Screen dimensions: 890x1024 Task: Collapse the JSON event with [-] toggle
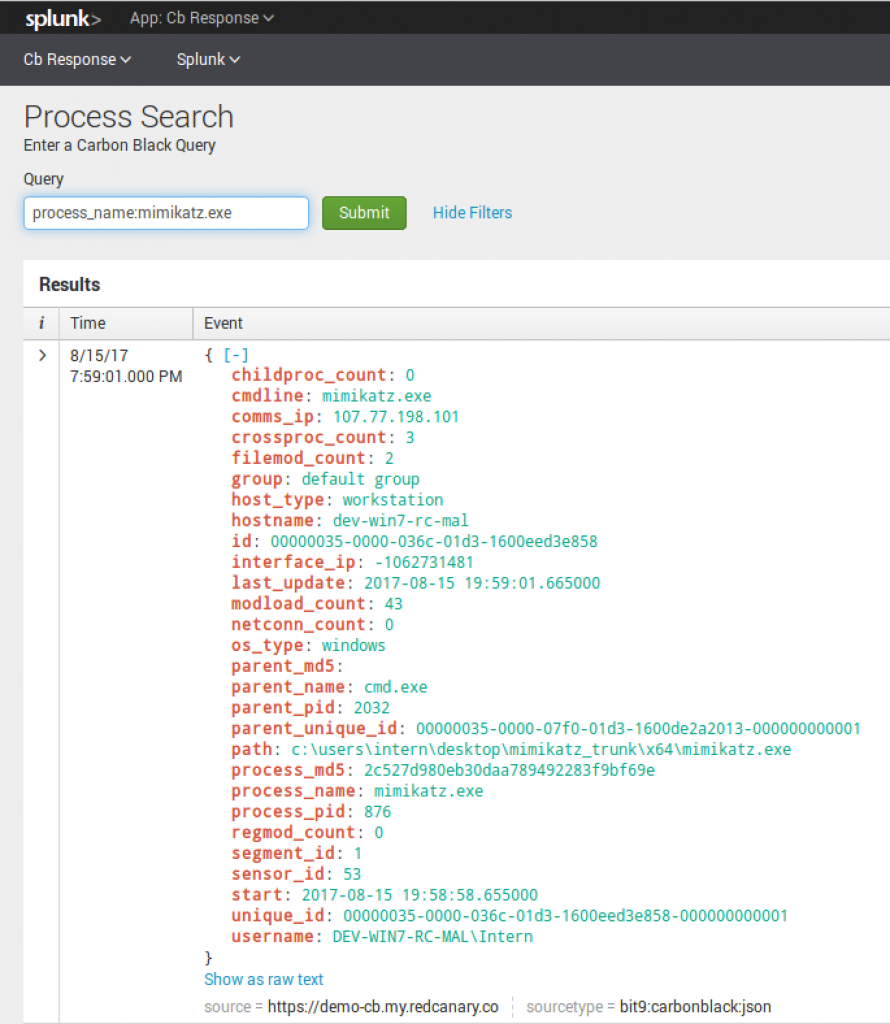[236, 355]
